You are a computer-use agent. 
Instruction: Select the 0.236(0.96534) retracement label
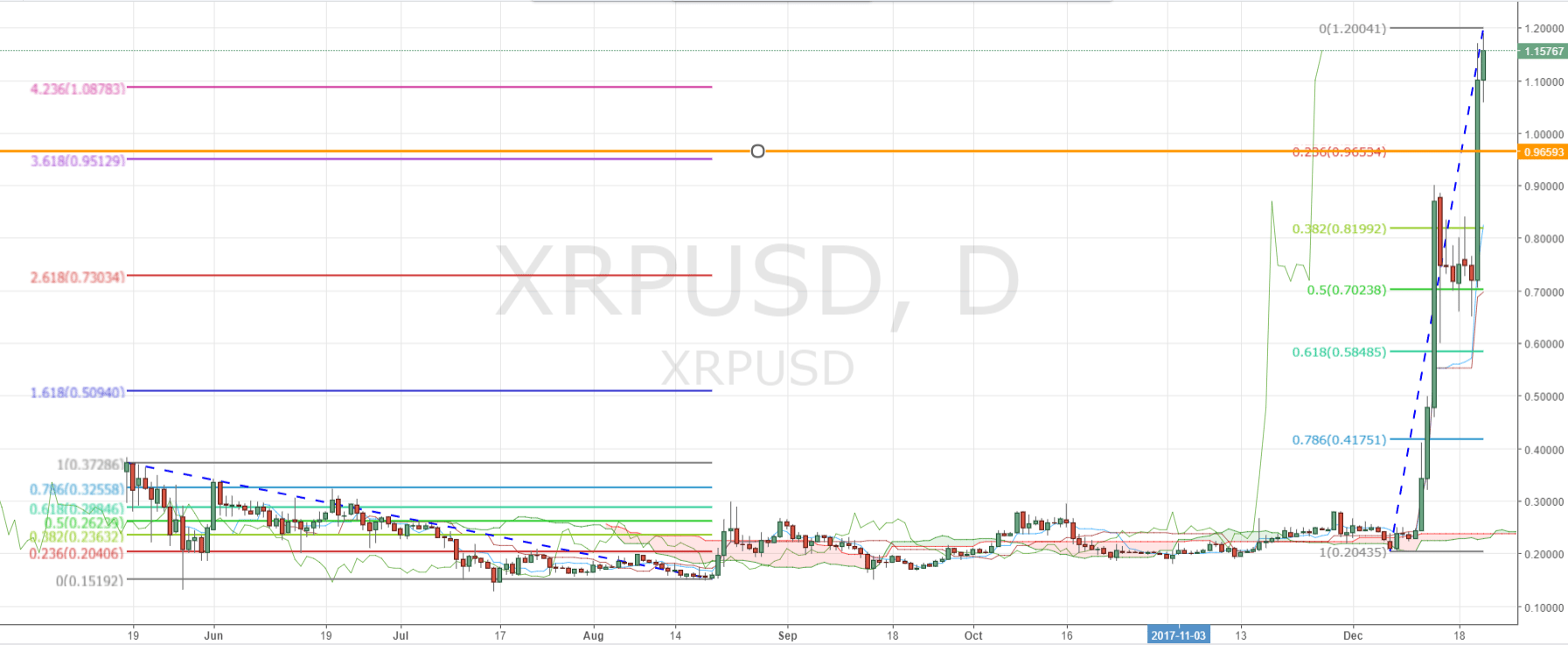pos(1339,152)
